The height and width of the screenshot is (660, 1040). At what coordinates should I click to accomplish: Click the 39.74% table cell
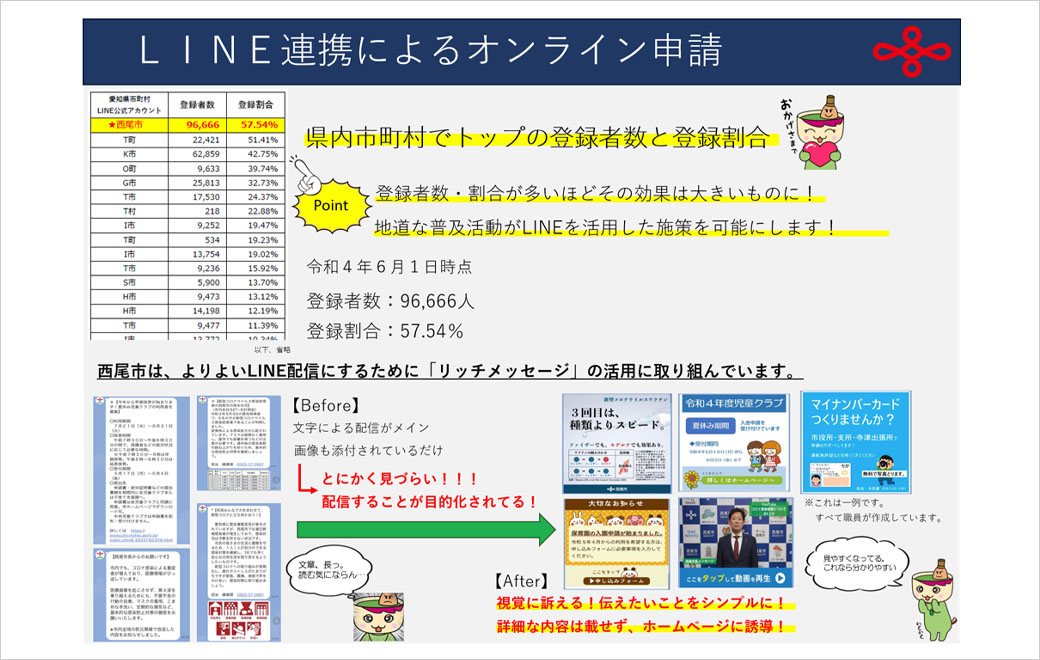[x=256, y=168]
